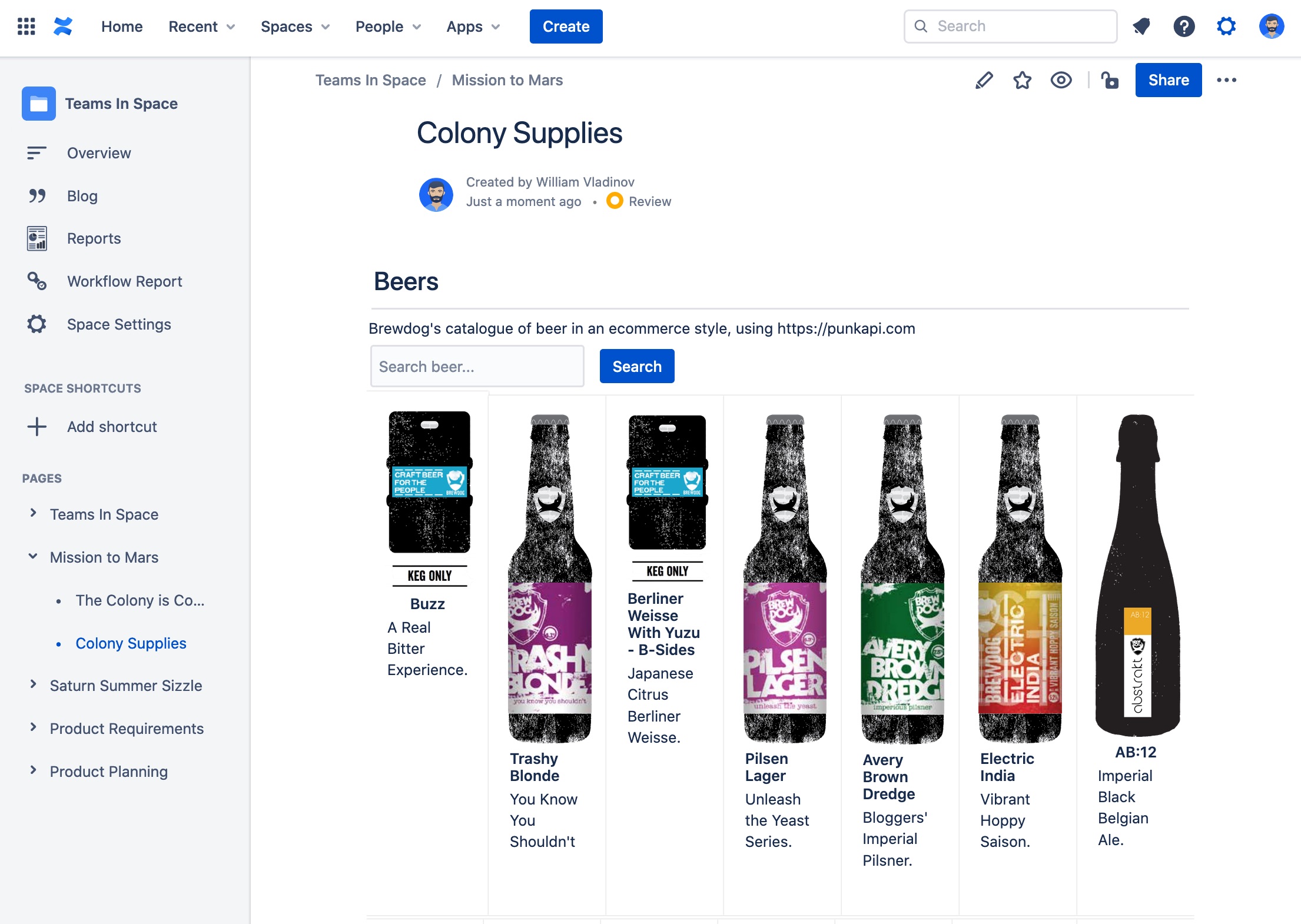Expand the Saturn Summer Sizzle page tree

tap(33, 685)
